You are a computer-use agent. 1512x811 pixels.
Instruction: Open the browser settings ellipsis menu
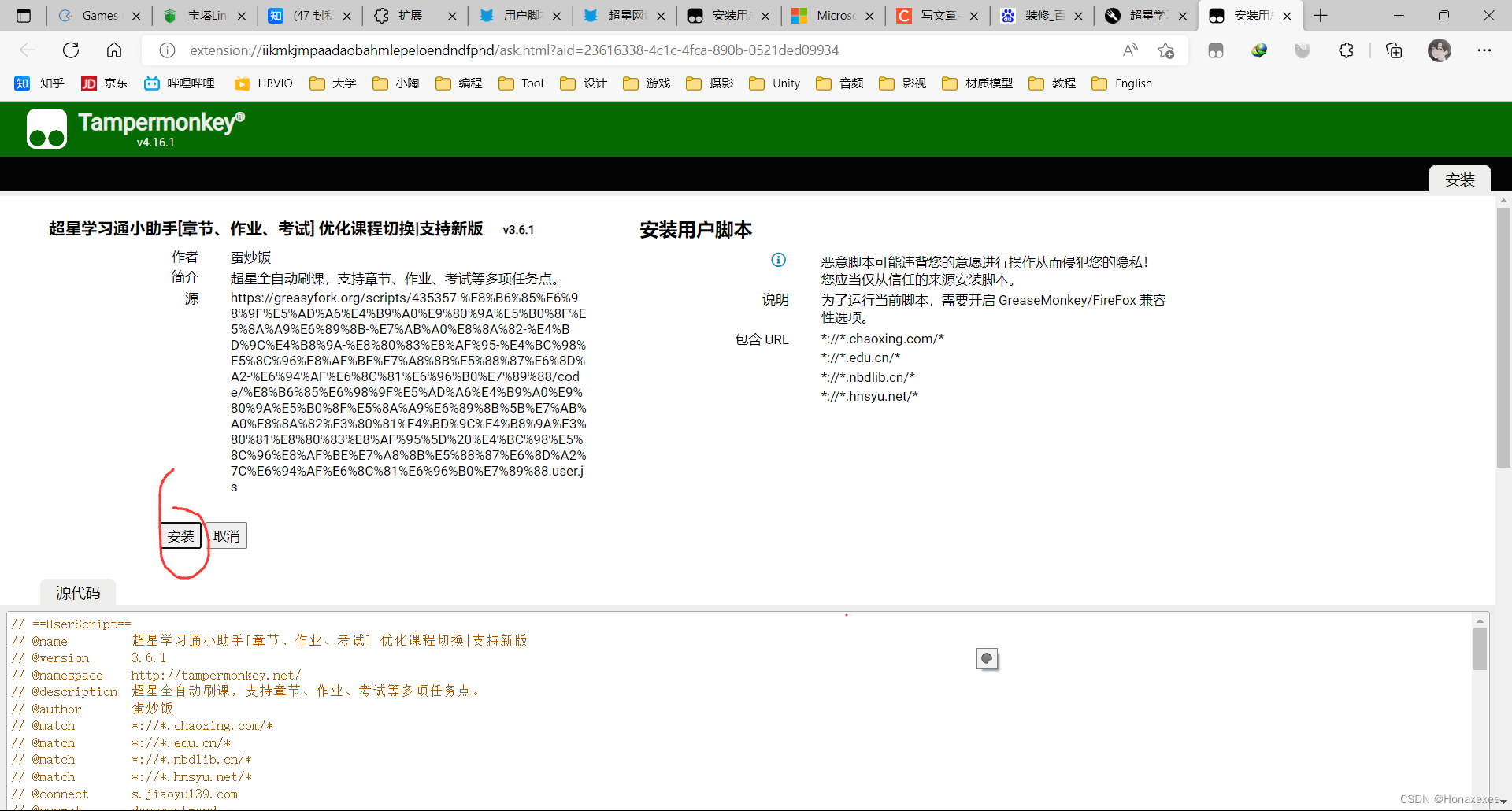click(x=1484, y=50)
